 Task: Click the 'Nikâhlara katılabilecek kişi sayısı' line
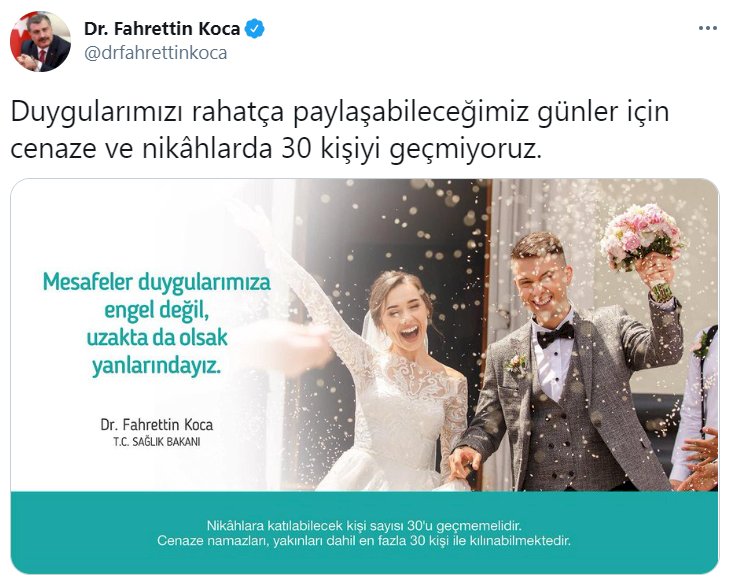click(364, 526)
